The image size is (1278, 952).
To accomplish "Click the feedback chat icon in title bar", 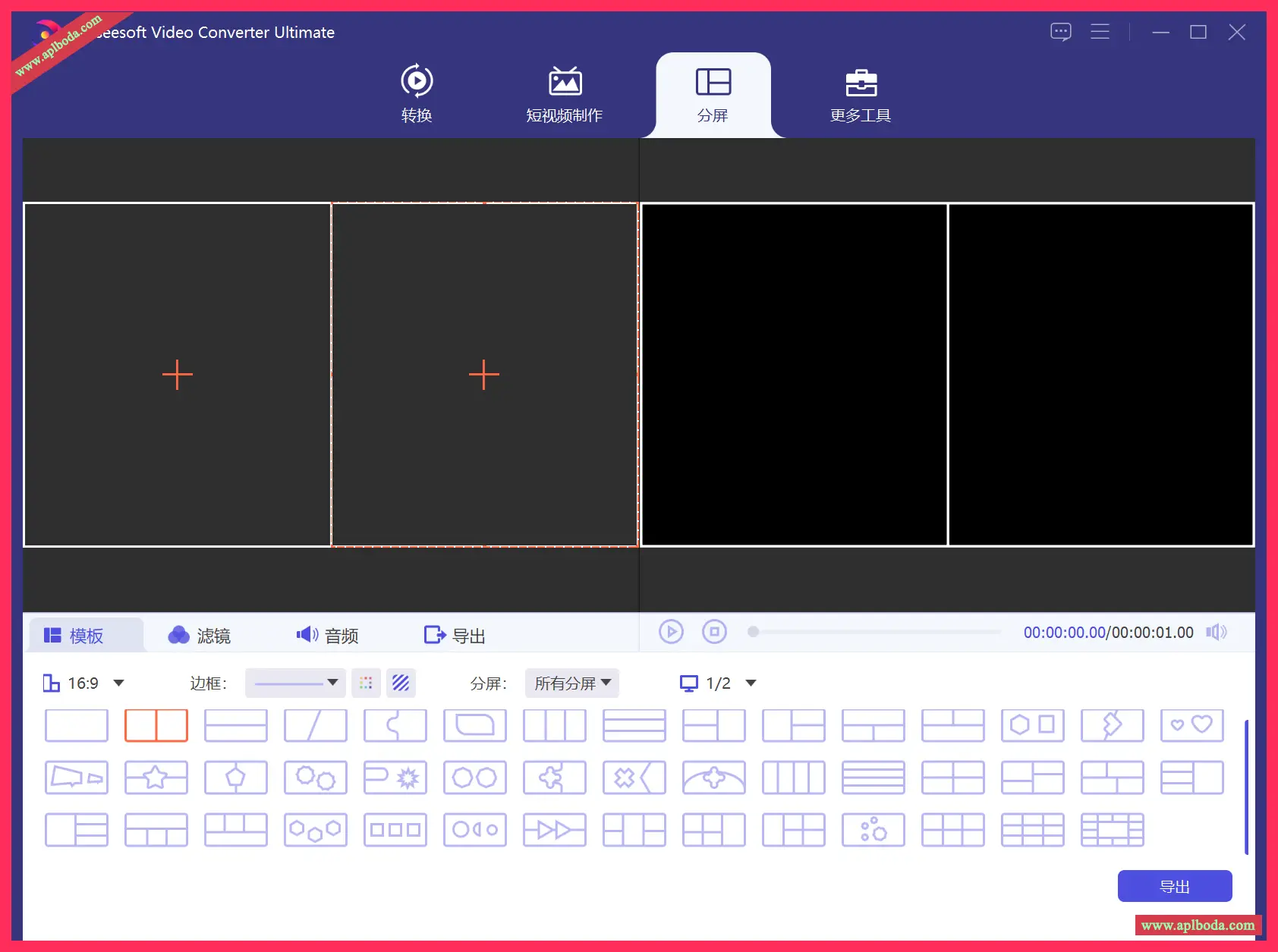I will [1060, 32].
